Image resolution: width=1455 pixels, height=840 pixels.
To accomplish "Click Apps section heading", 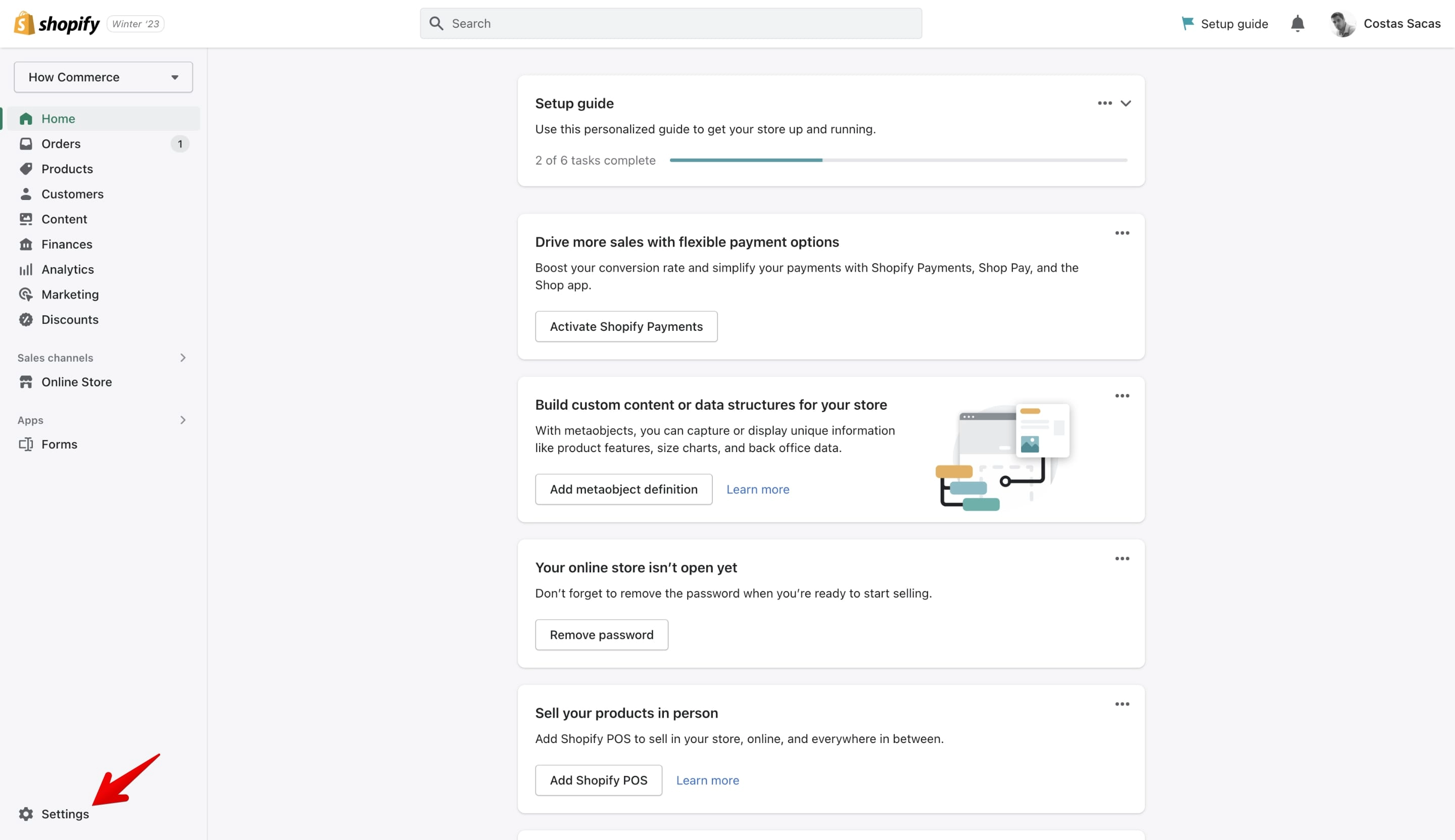I will click(31, 420).
